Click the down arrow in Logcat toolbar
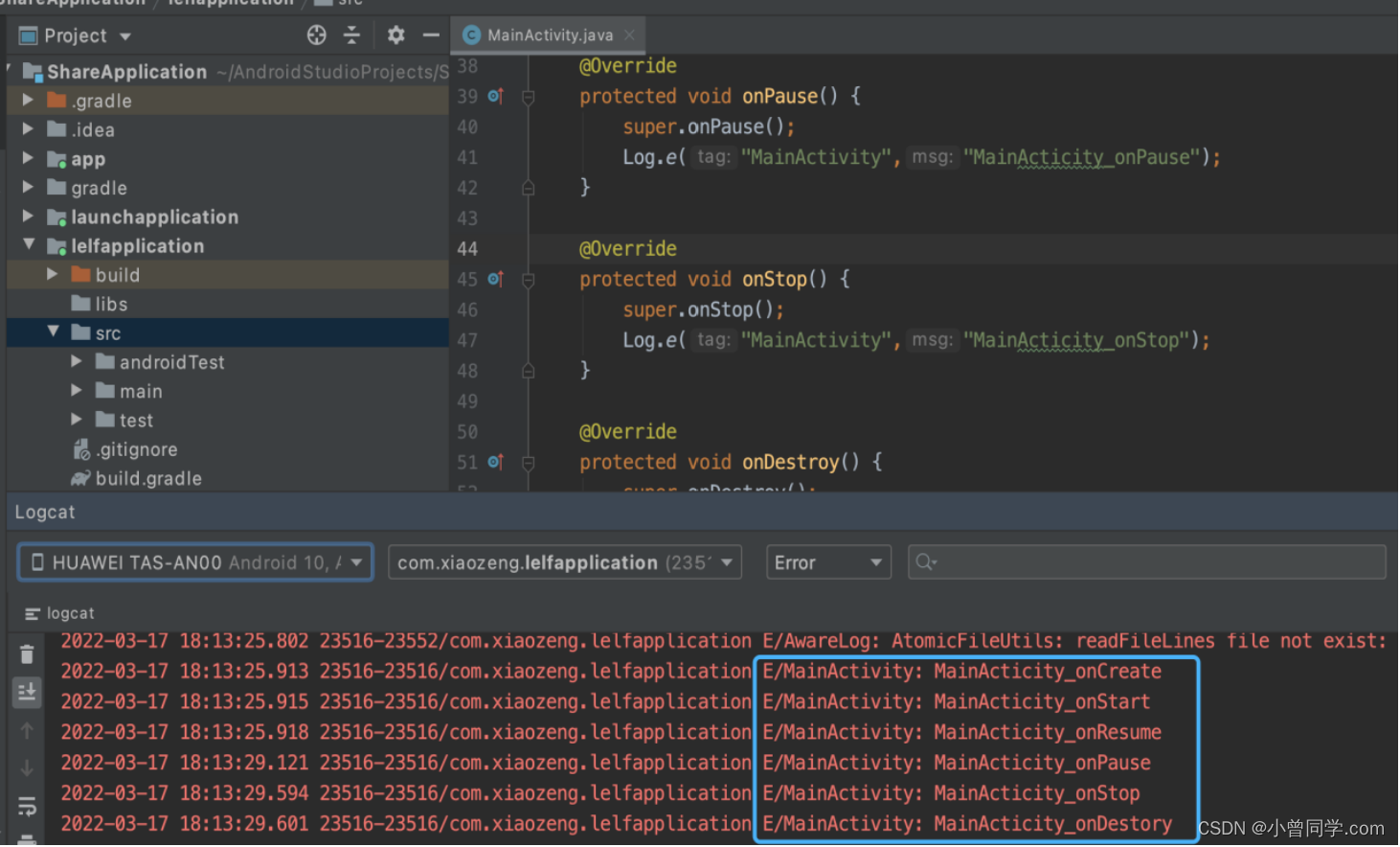Screen dimensions: 1400x847 27,767
